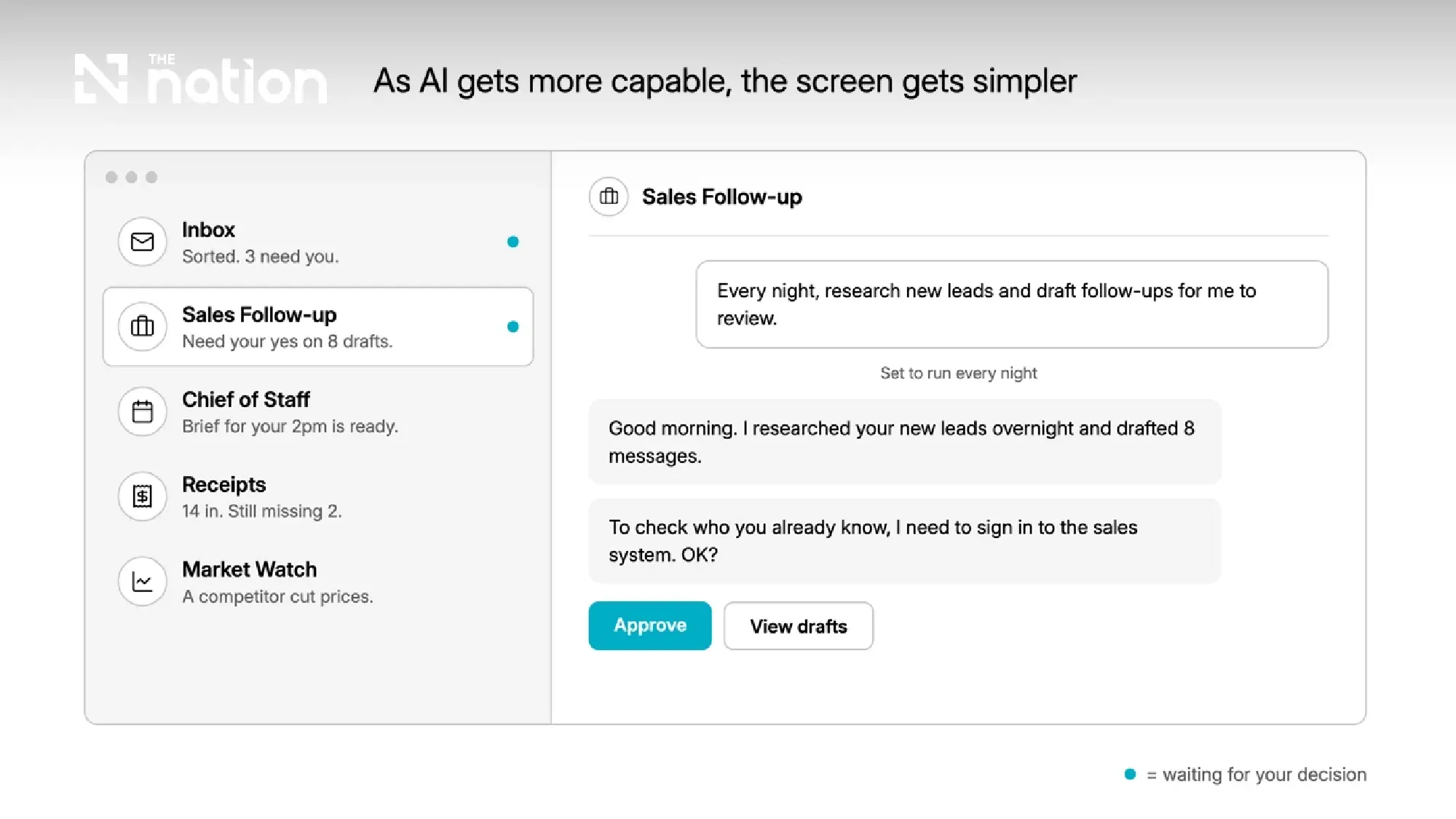The image size is (1456, 819).
Task: Click the Sales Follow-up briefcase sidebar icon
Action: tap(142, 326)
